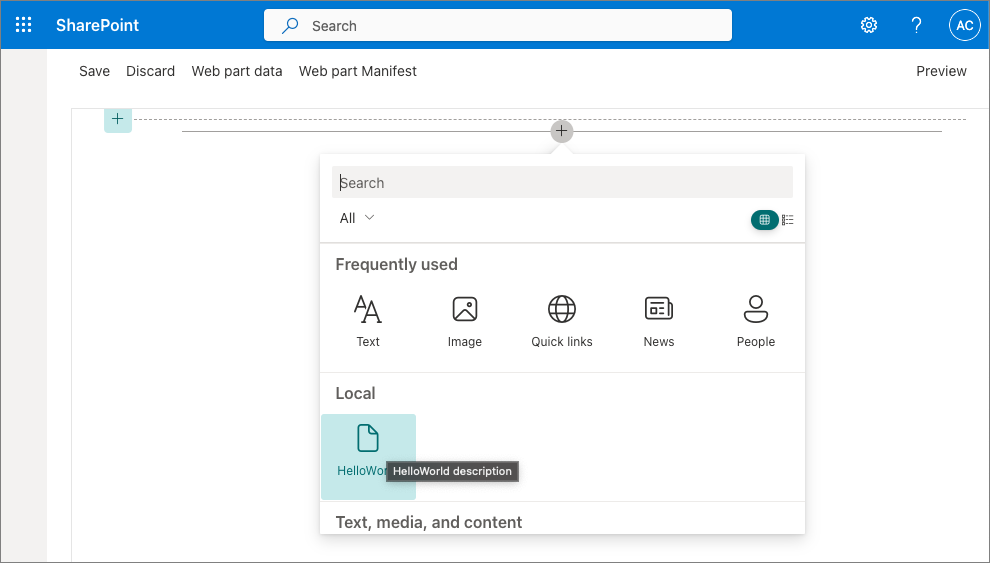Screen dimensions: 990x563
Task: Click the top SharePoint Search box
Action: [x=498, y=25]
